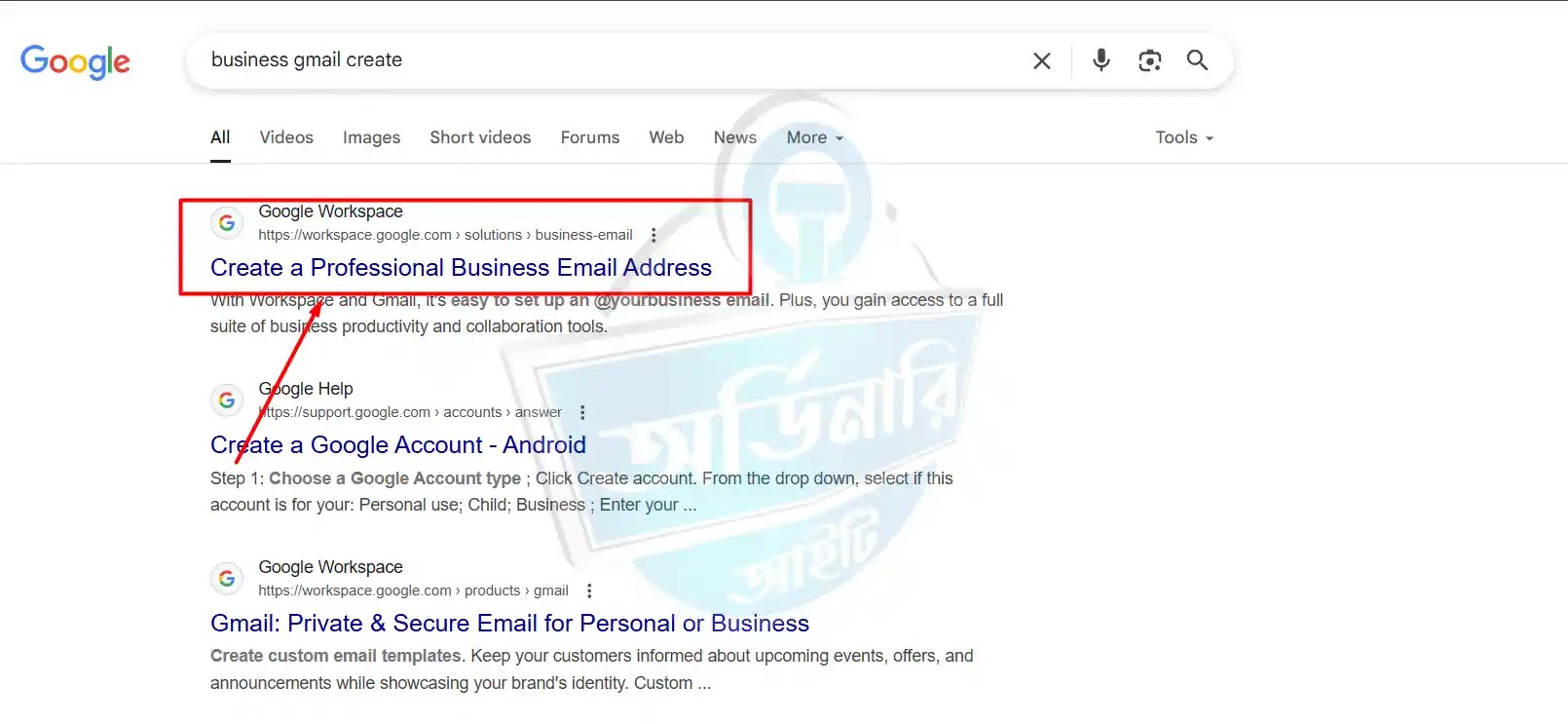Open three-dot menu for products gmail result
The height and width of the screenshot is (724, 1568).
tap(589, 591)
